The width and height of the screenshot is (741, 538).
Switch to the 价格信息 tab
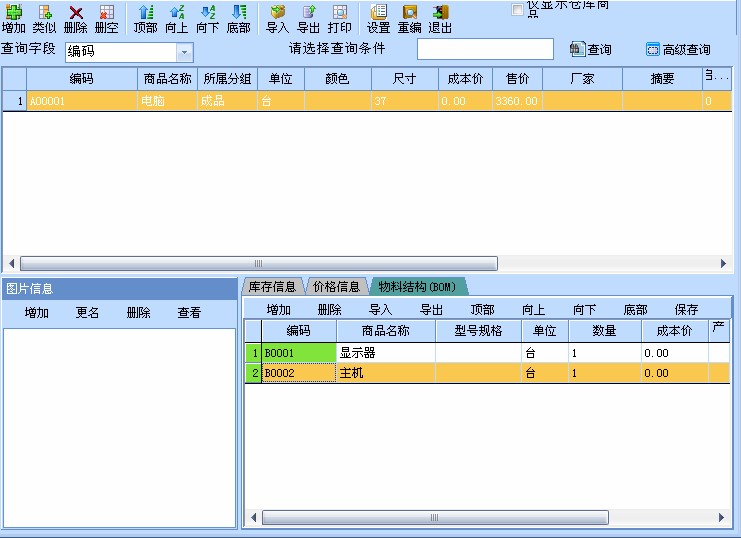(x=336, y=286)
